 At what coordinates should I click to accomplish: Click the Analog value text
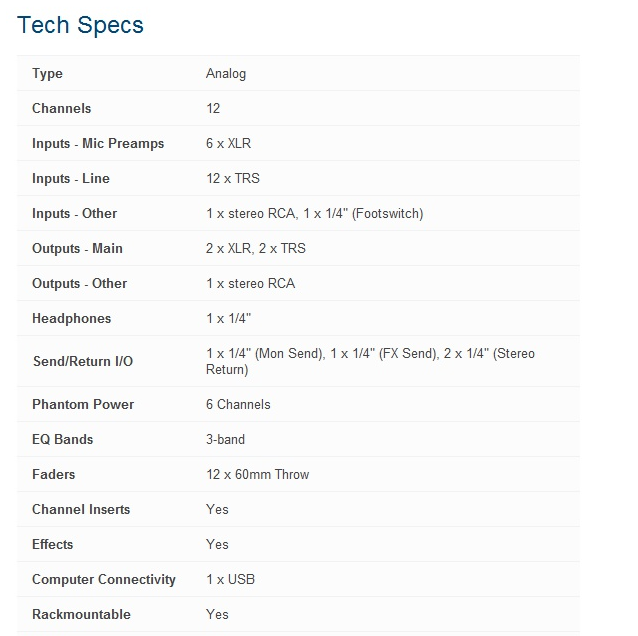226,74
